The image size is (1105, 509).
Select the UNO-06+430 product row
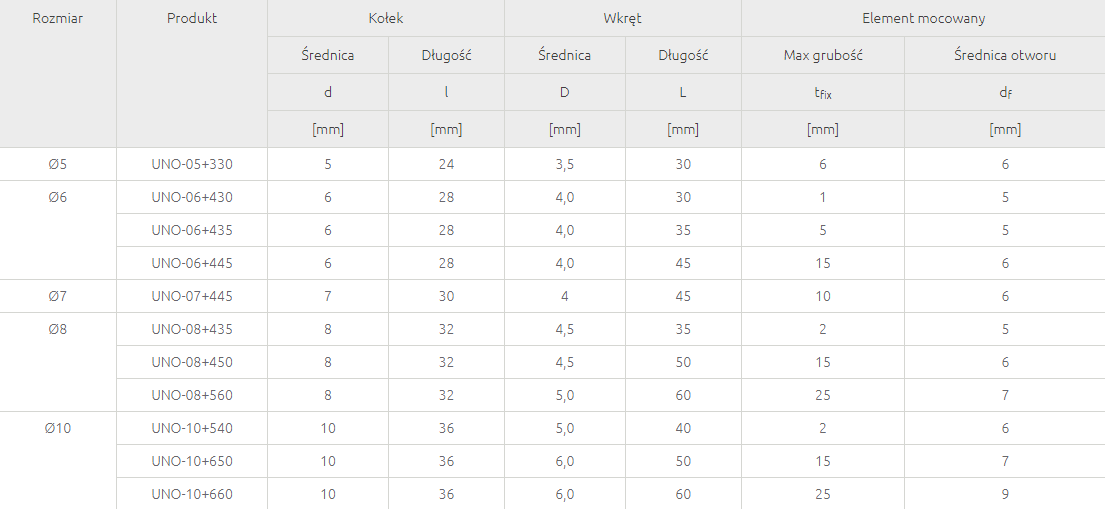coord(192,197)
